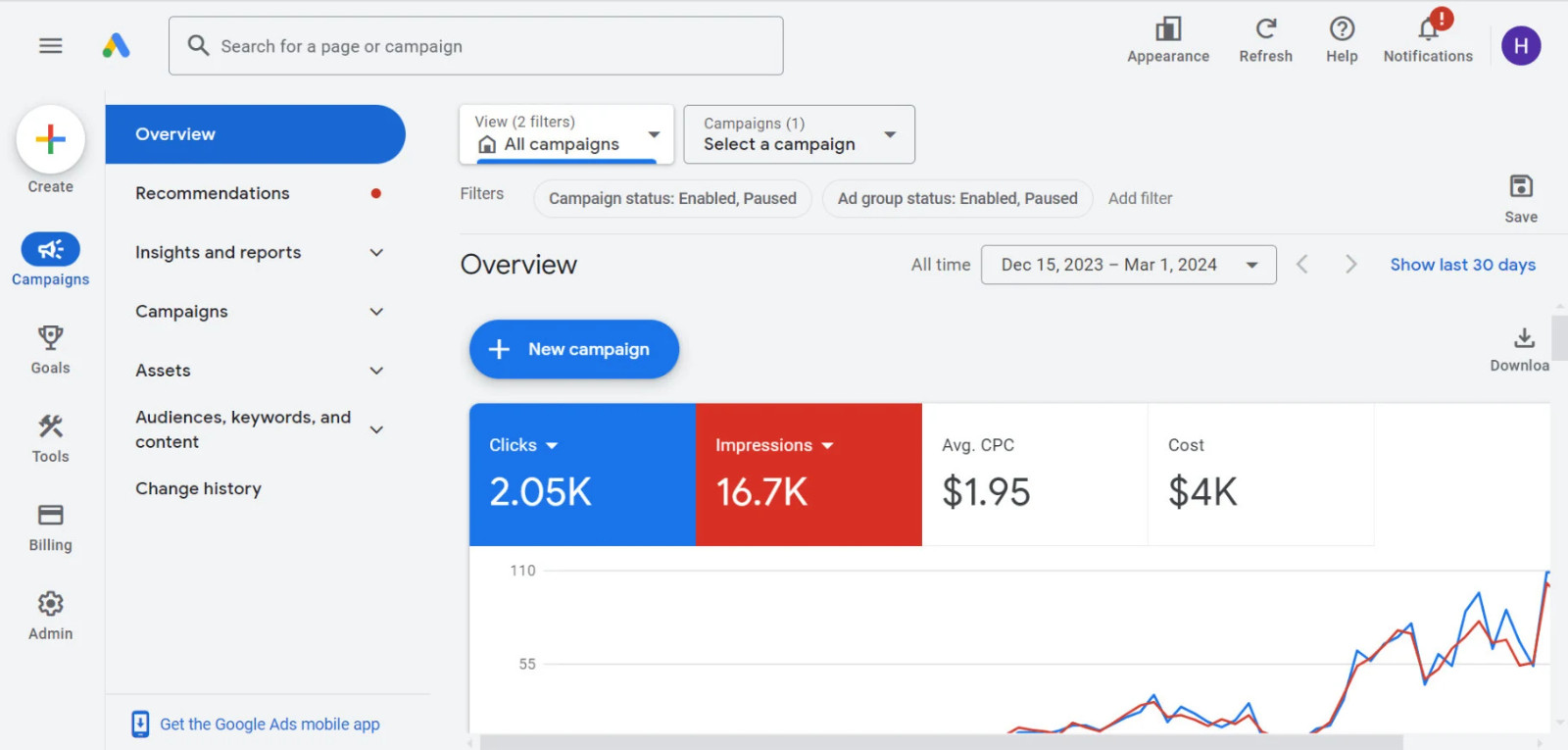The image size is (1568, 750).
Task: Download the overview report
Action: 1521,350
